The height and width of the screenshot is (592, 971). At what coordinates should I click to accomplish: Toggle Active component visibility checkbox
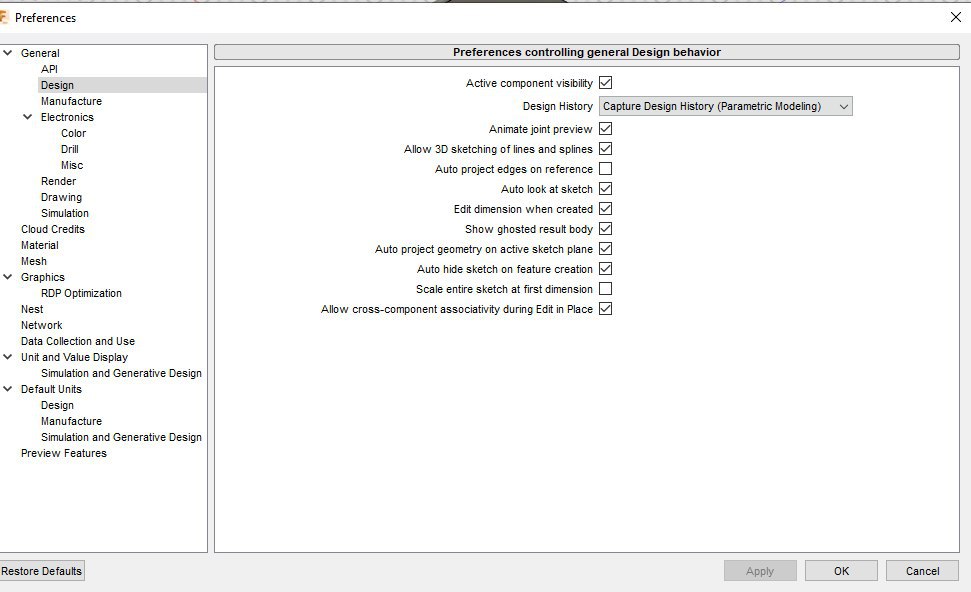[x=606, y=82]
